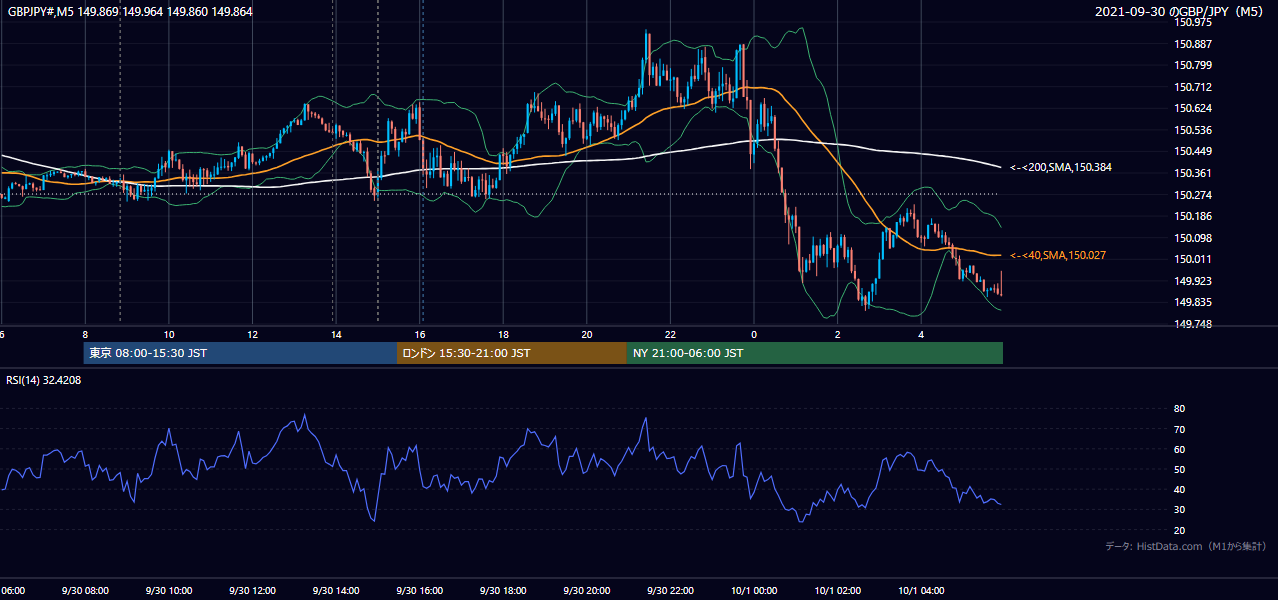Click the 150.449 price axis label
The width and height of the screenshot is (1278, 600).
click(x=1194, y=152)
